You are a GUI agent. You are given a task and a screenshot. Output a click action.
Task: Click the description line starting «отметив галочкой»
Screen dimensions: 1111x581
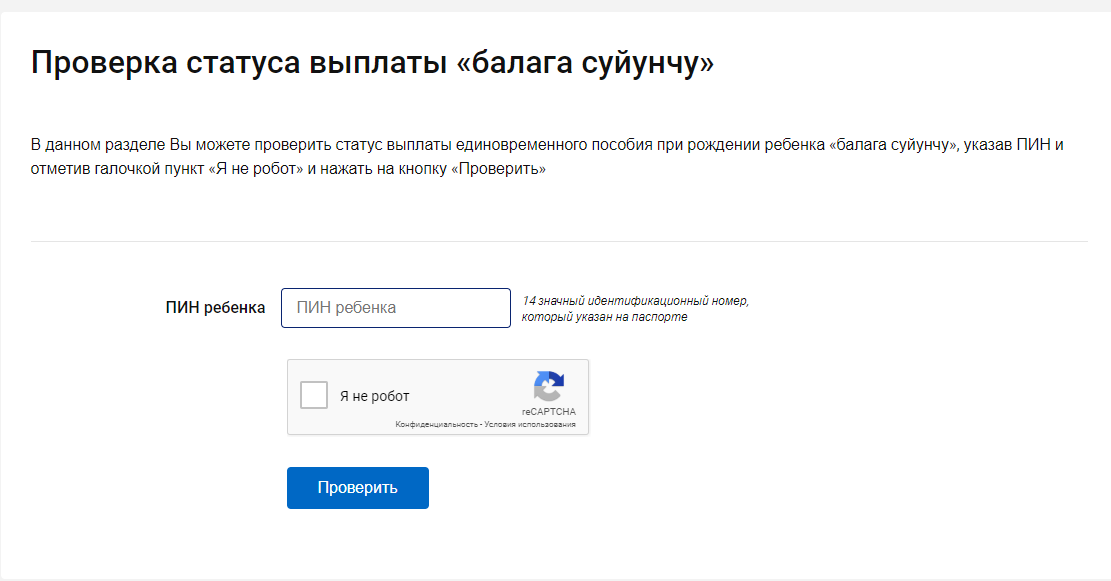[x=288, y=169]
